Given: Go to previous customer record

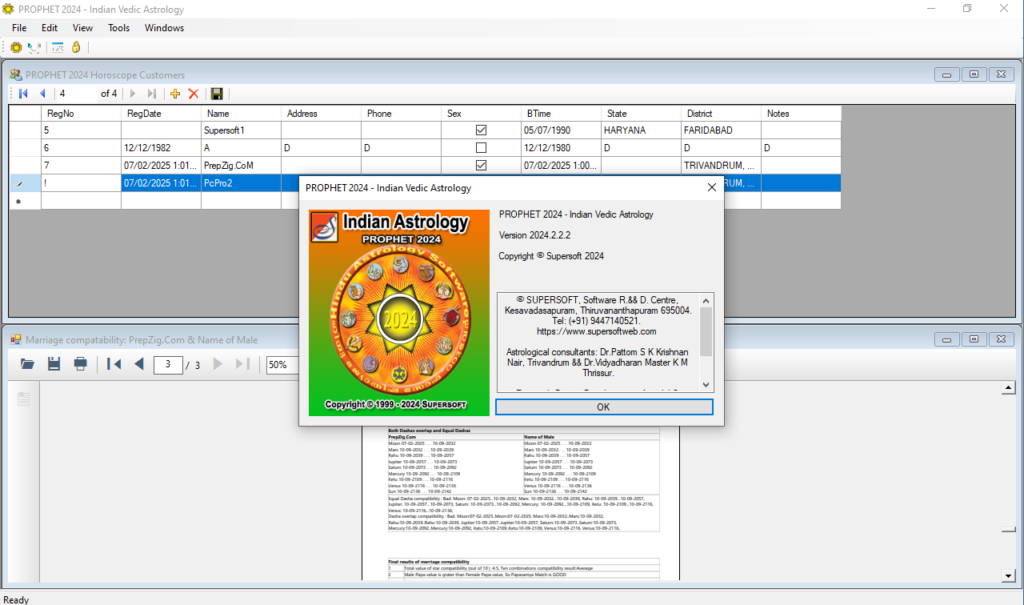Looking at the screenshot, I should tap(43, 93).
